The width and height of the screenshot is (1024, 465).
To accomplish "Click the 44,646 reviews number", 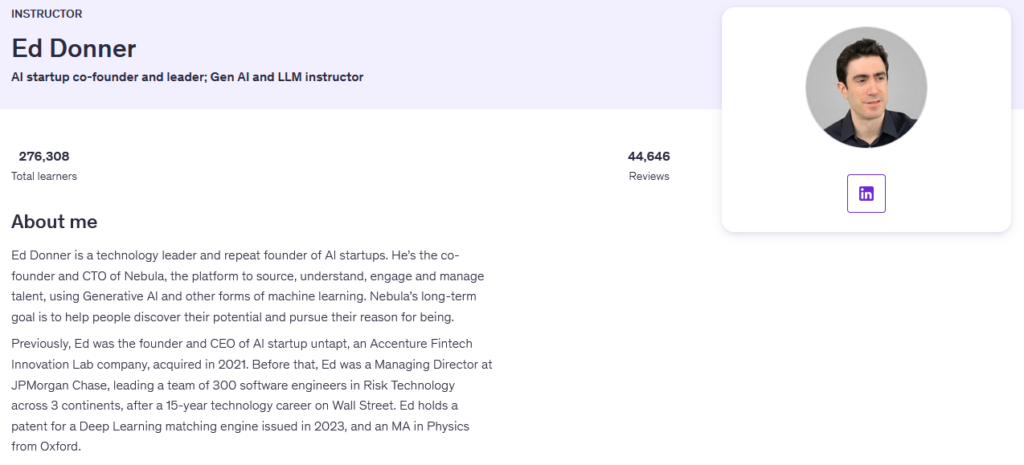I will 648,156.
